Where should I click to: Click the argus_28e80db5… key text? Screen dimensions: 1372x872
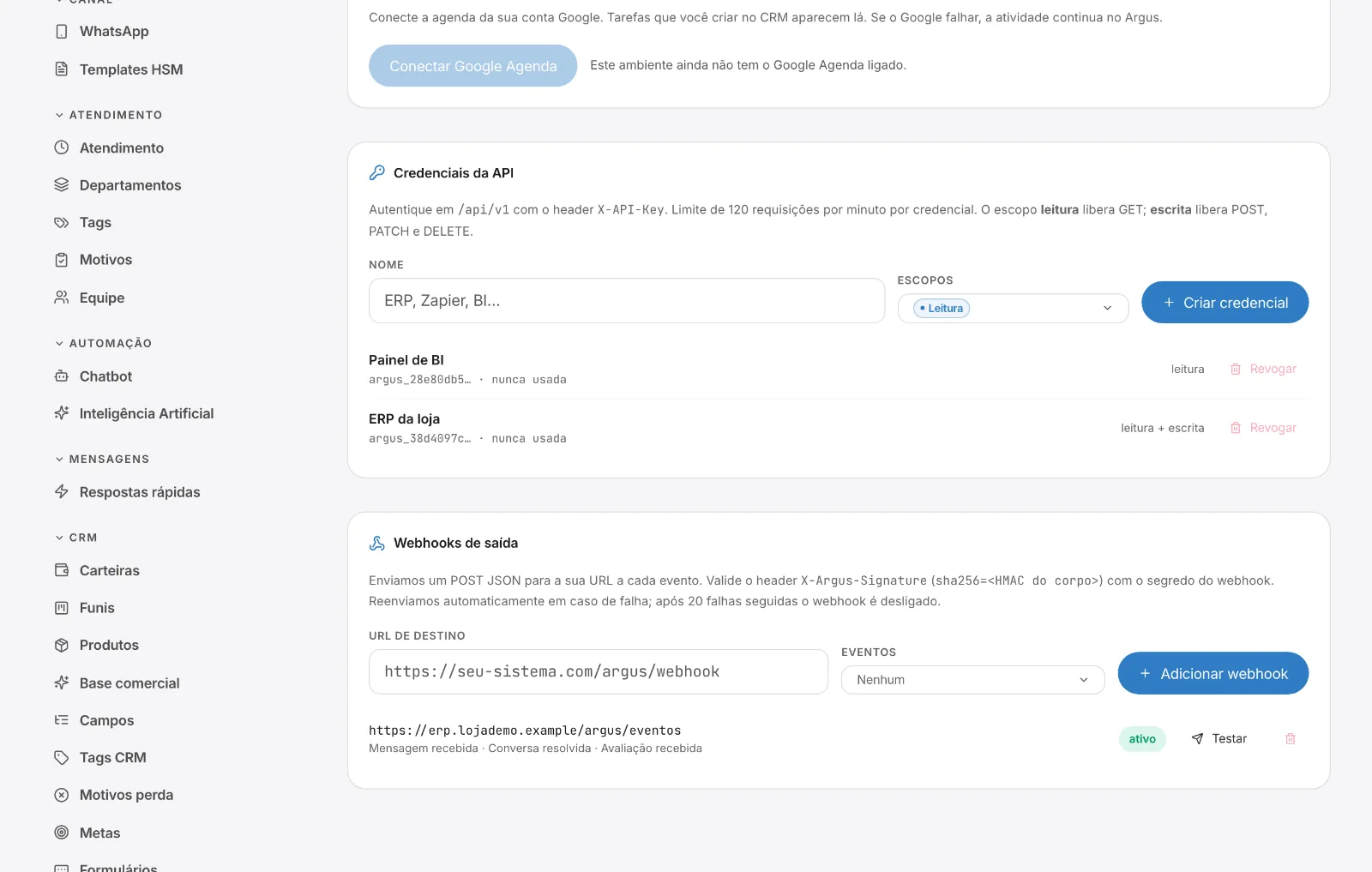(x=419, y=380)
